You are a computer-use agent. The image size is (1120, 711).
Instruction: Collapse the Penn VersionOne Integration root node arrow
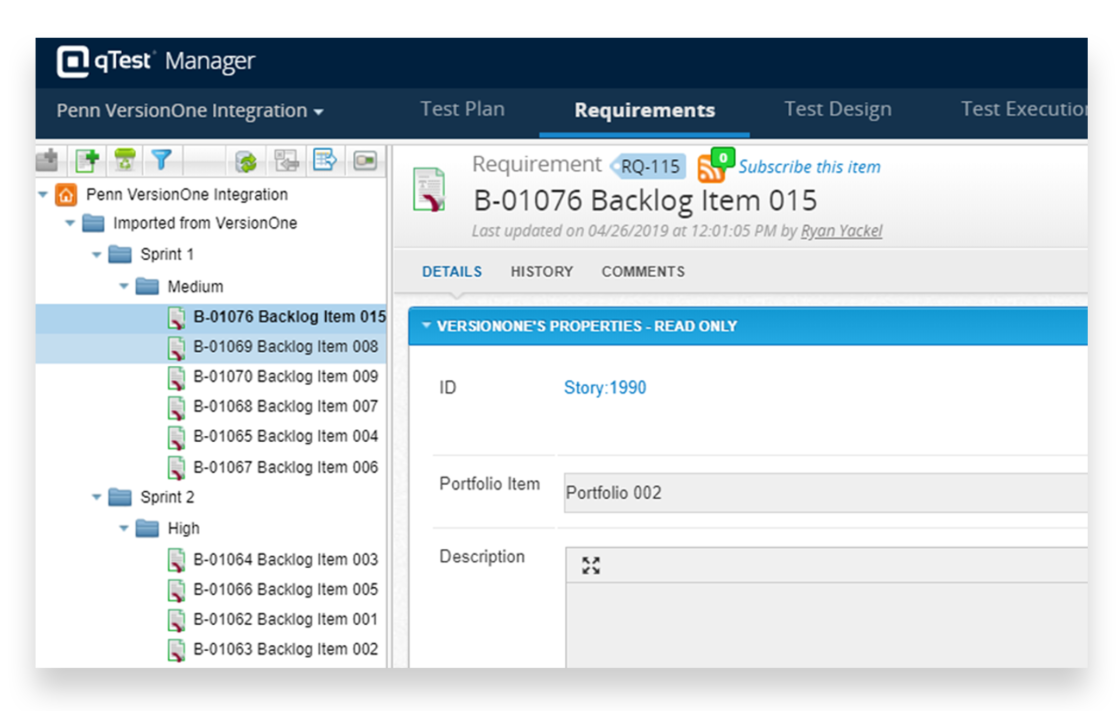[43, 194]
